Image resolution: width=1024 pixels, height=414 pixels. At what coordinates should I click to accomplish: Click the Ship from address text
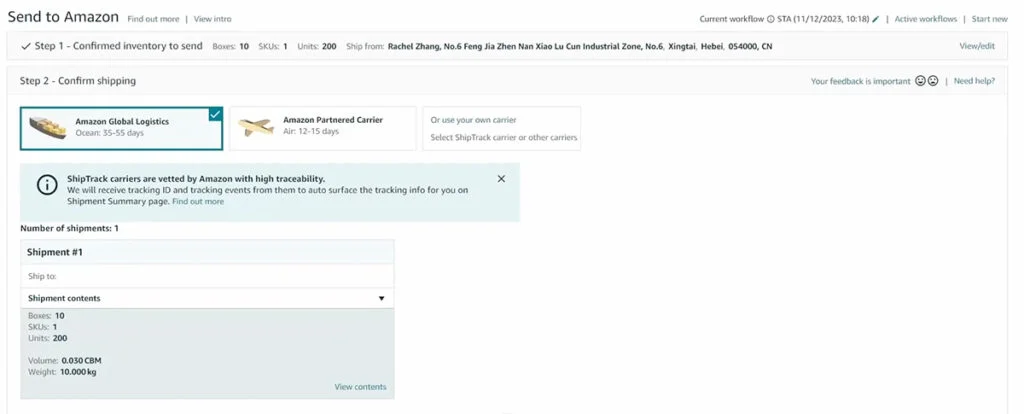click(x=580, y=46)
